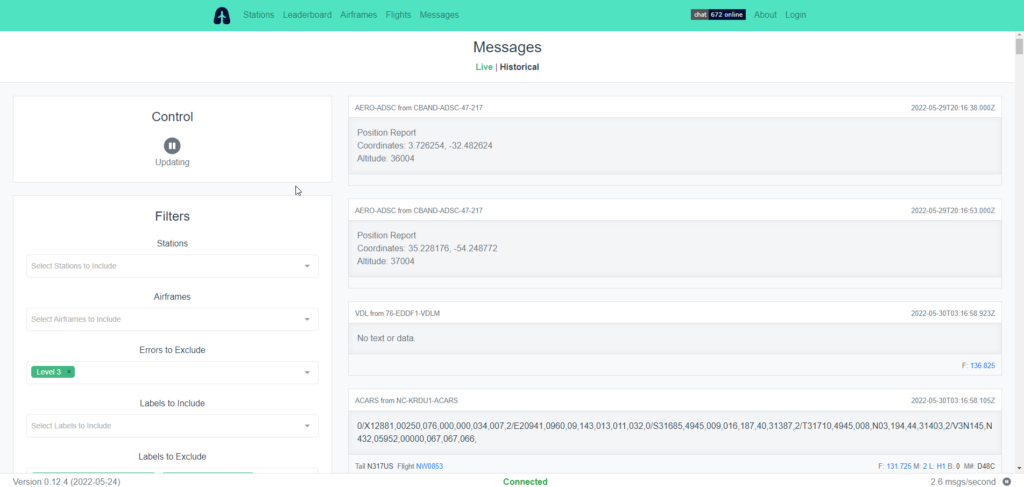Click the mode 2 link after M:
Screen dimensions: 1024x487
[x=925, y=466]
